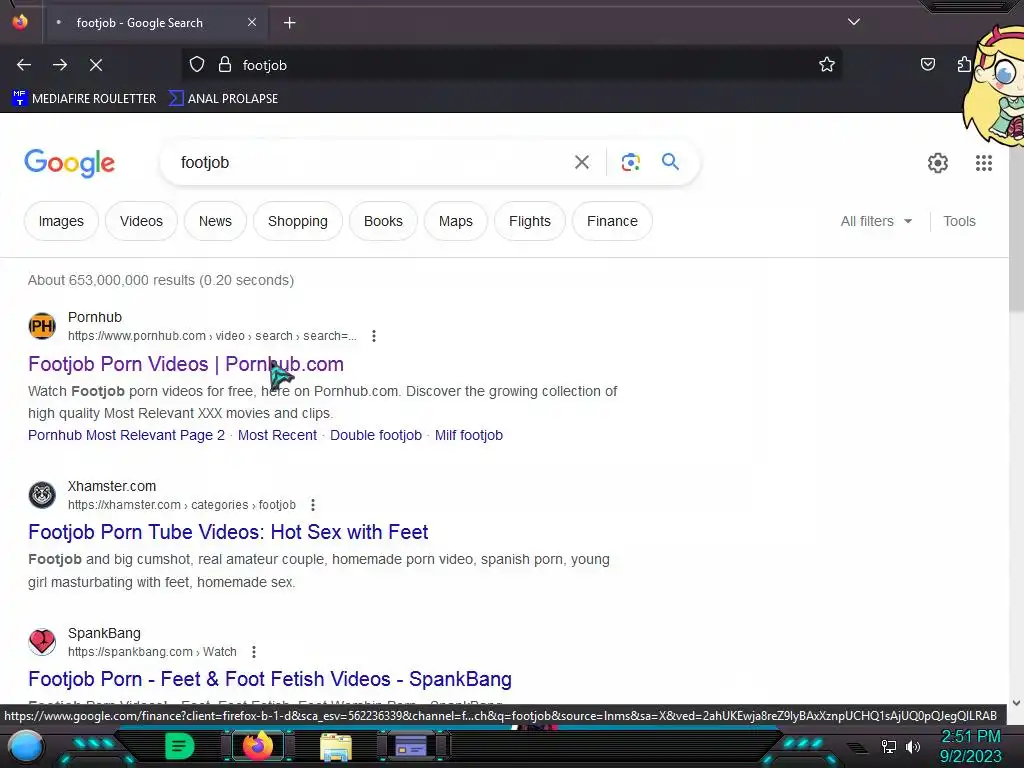Viewport: 1024px width, 768px height.
Task: Go to the Google homepage logo
Action: 69,163
